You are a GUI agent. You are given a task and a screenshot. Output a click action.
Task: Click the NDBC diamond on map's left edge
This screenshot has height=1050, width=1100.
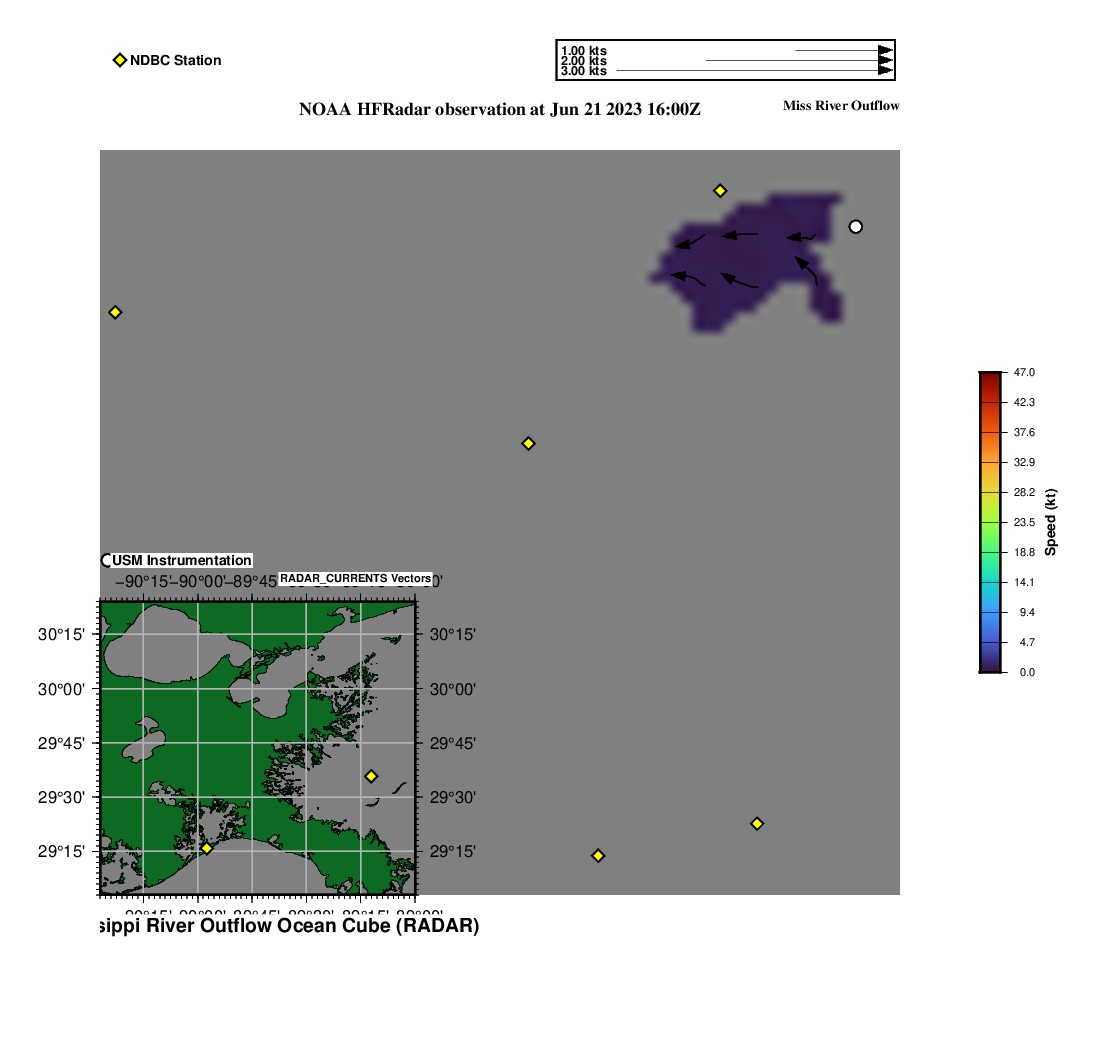click(x=115, y=312)
